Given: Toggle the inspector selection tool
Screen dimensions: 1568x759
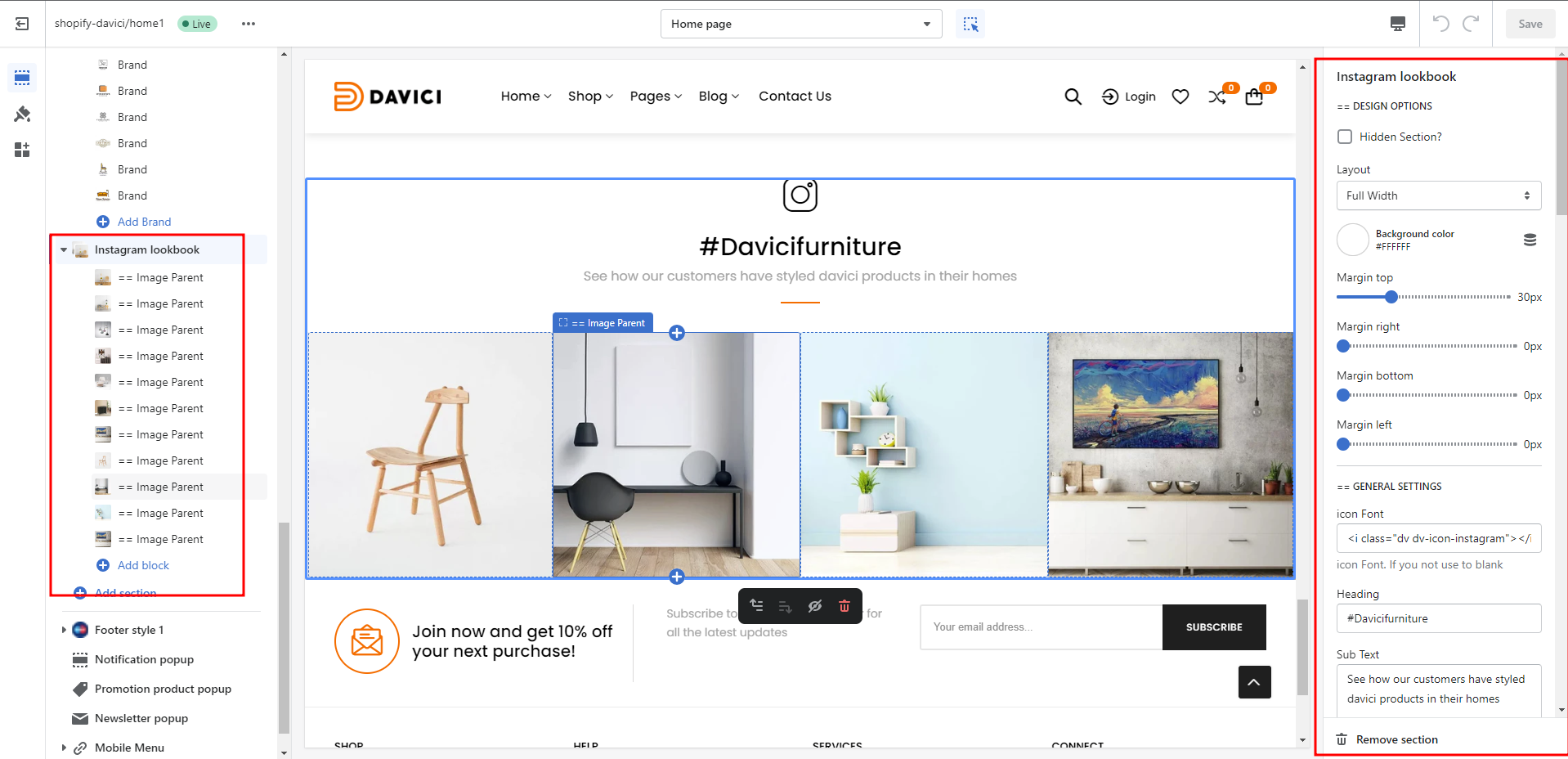Looking at the screenshot, I should click(x=970, y=24).
